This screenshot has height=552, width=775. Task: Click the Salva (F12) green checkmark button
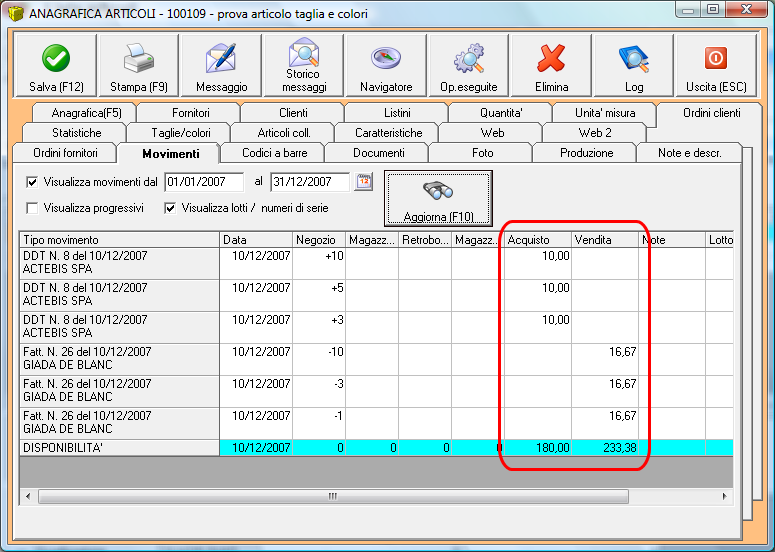[56, 65]
